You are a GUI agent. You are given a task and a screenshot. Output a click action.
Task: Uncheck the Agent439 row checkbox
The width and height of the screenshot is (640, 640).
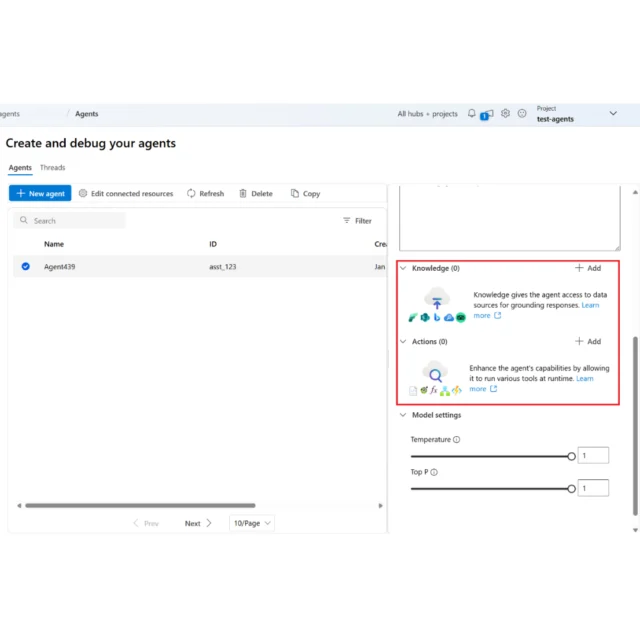pos(26,267)
